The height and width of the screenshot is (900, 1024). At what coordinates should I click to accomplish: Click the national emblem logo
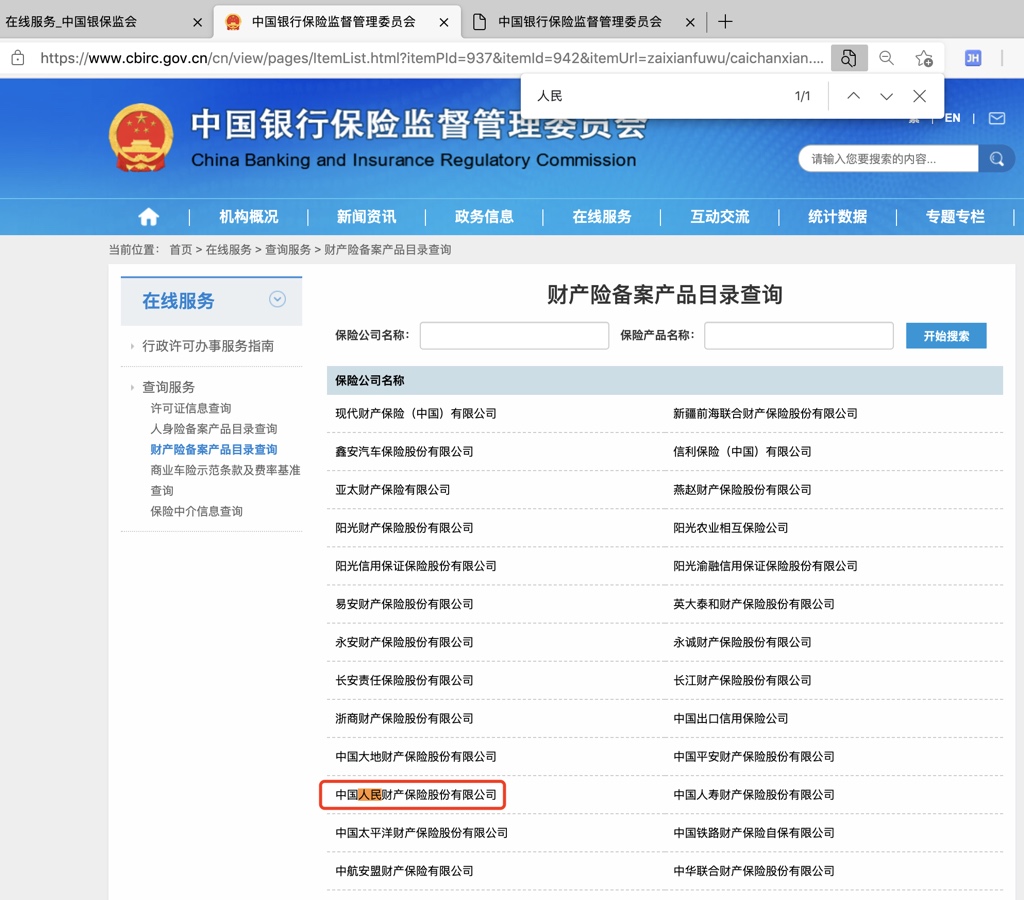click(140, 138)
